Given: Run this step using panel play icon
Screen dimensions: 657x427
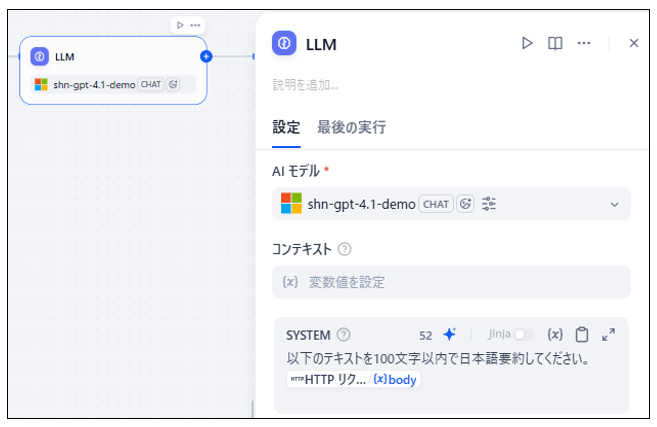Looking at the screenshot, I should tap(527, 43).
